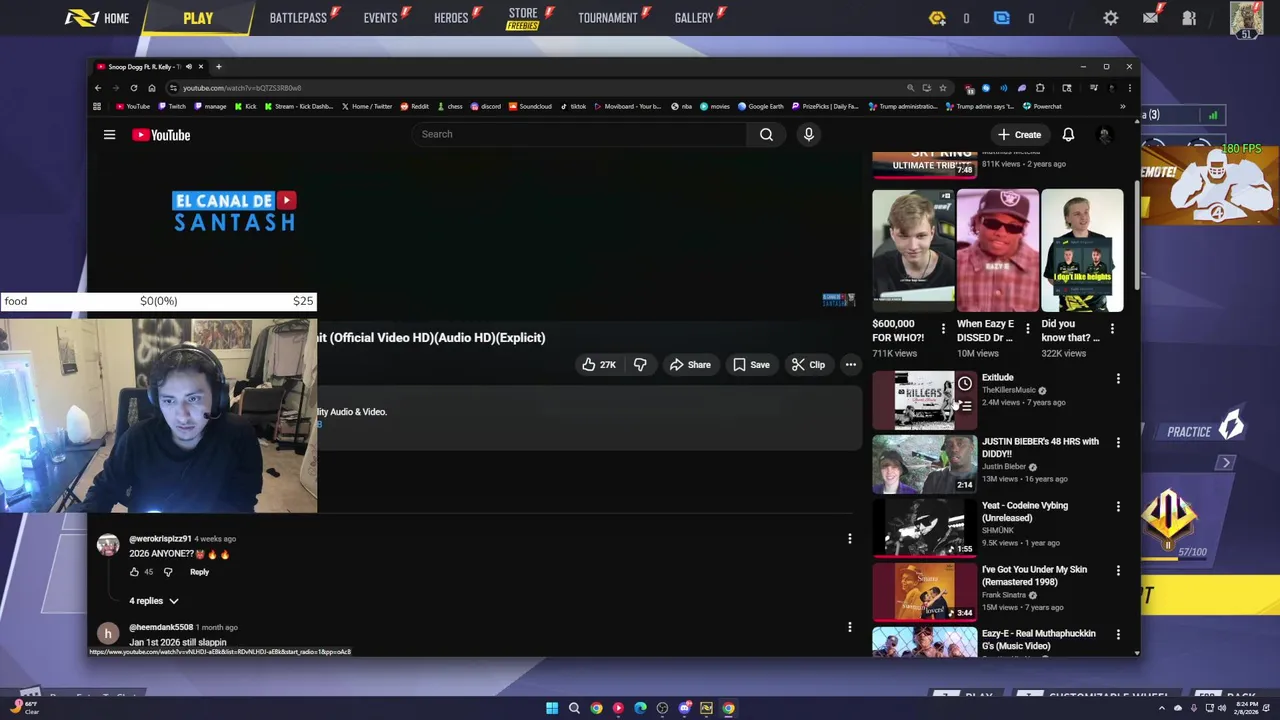The height and width of the screenshot is (720, 1280).
Task: Open game mail envelope icon
Action: coord(1150,18)
